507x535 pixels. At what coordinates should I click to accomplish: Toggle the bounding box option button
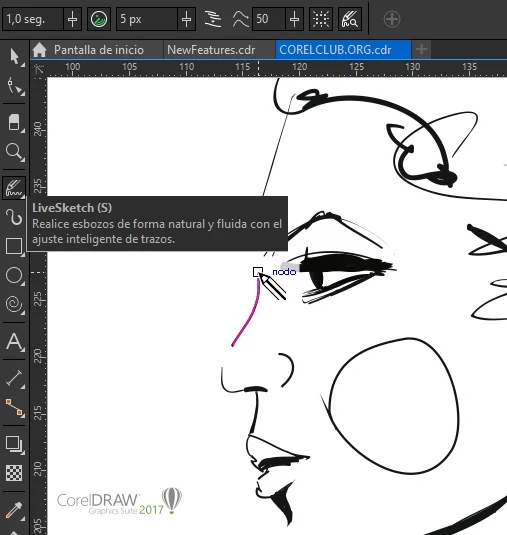coord(321,19)
